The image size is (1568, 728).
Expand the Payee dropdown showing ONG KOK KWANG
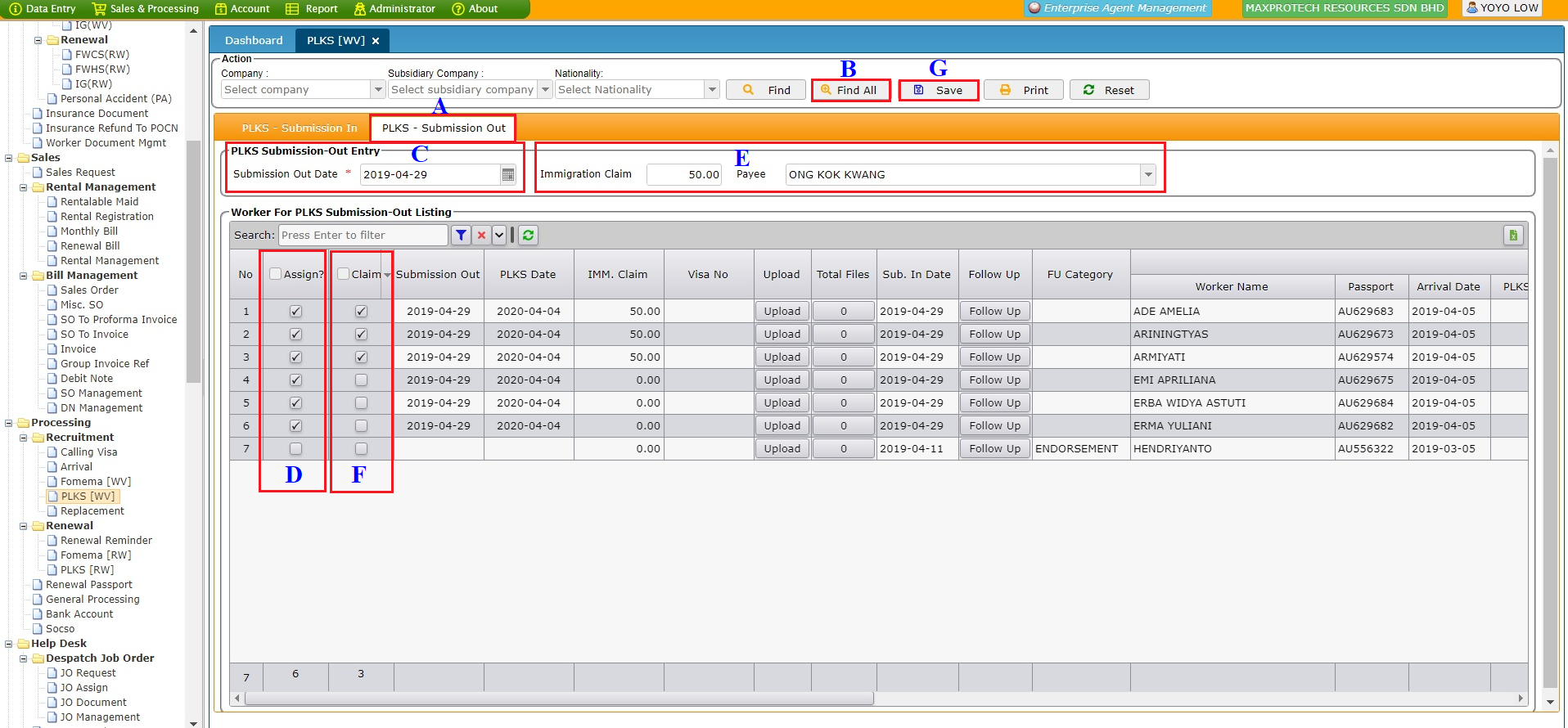(1148, 175)
